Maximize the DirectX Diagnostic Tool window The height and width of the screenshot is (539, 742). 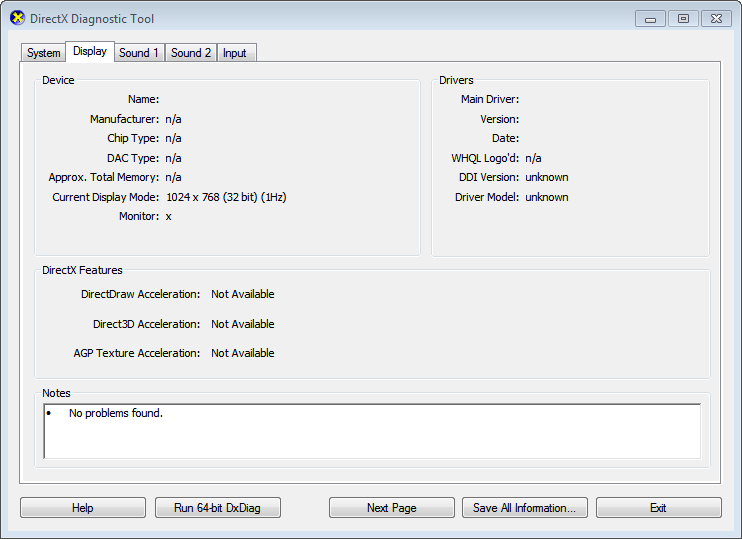coord(683,19)
